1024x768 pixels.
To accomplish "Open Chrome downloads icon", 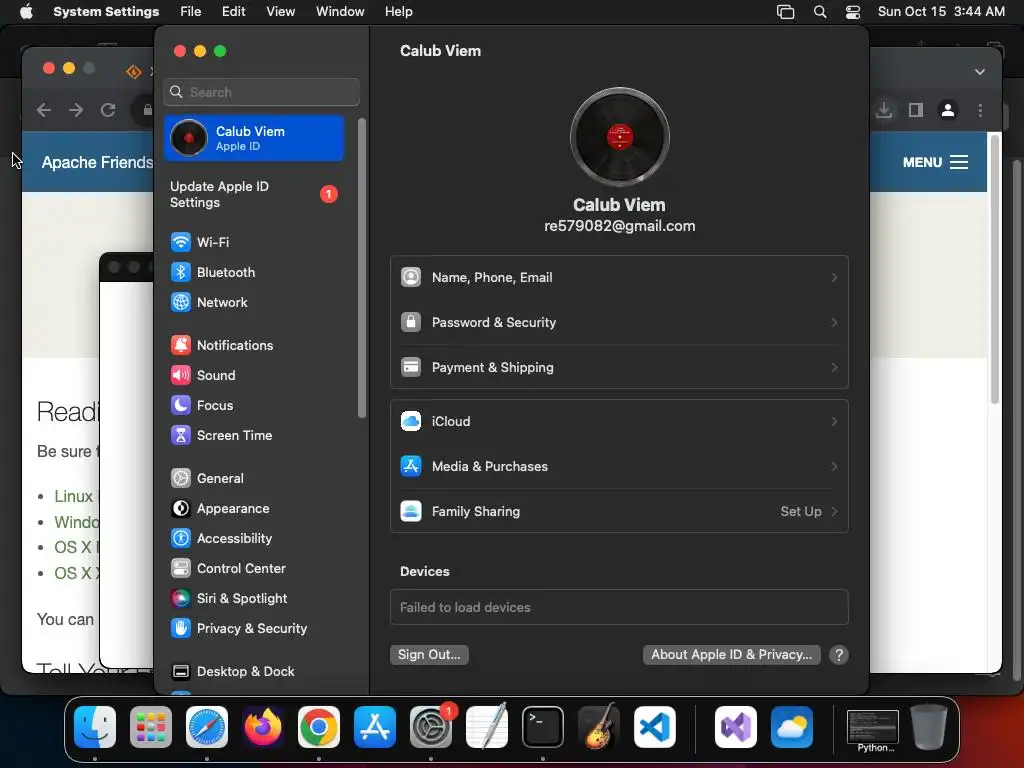I will tap(884, 110).
